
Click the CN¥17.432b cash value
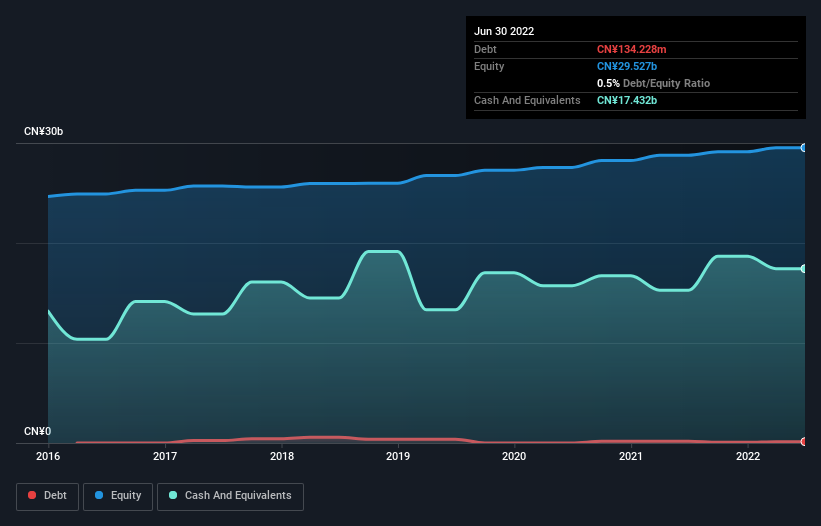point(627,100)
